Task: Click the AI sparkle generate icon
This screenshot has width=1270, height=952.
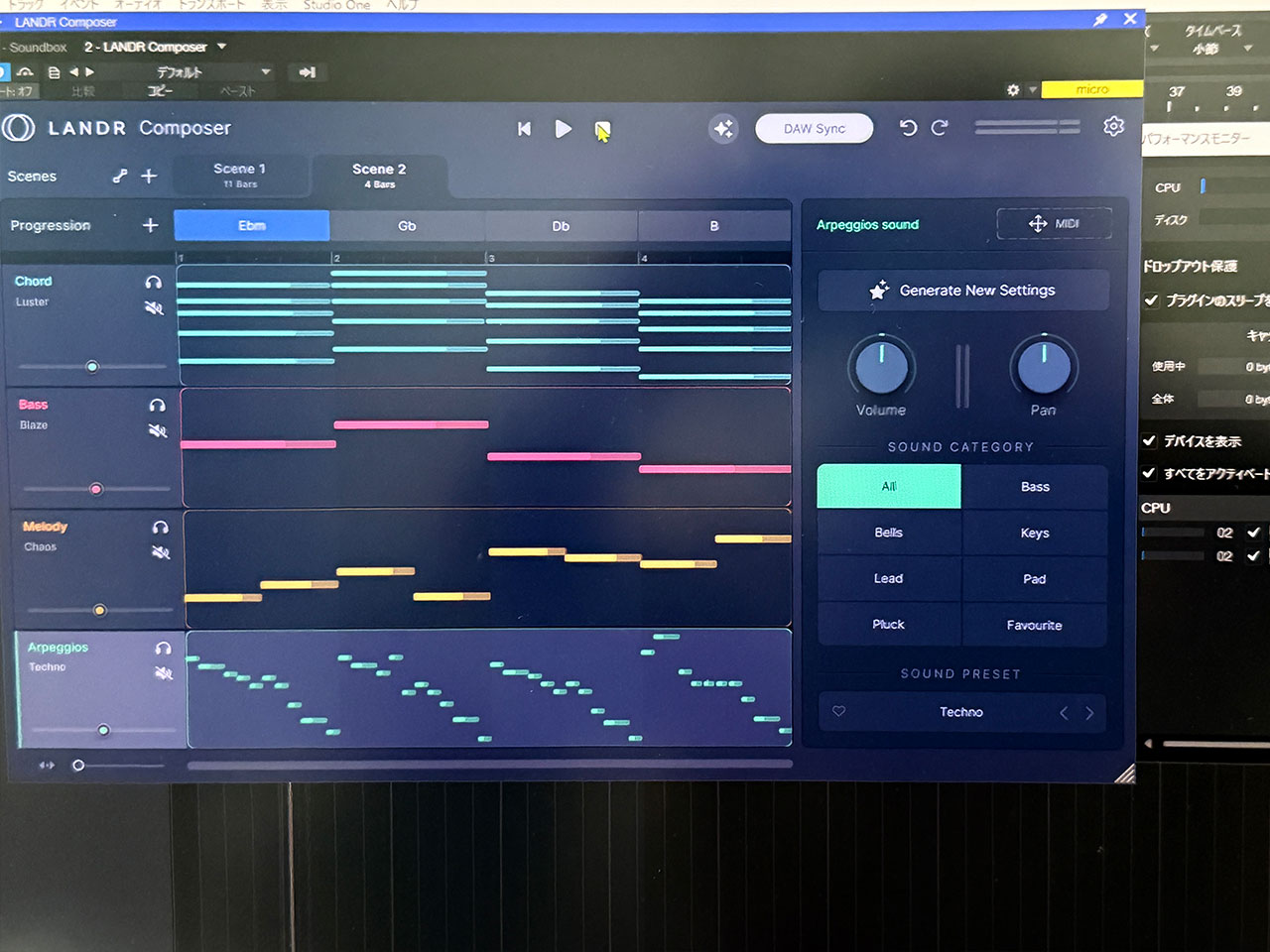Action: pyautogui.click(x=723, y=129)
